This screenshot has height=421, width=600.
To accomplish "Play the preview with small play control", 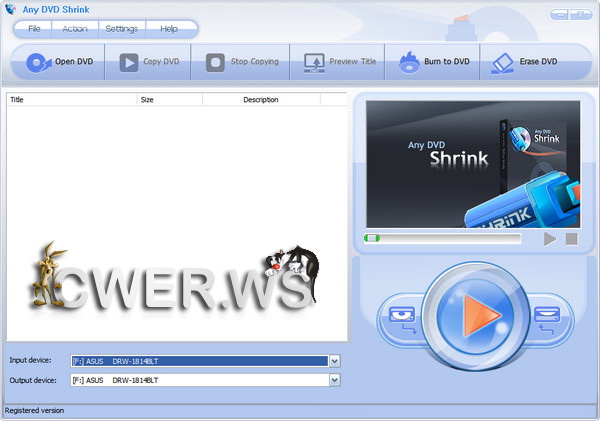I will tap(549, 239).
